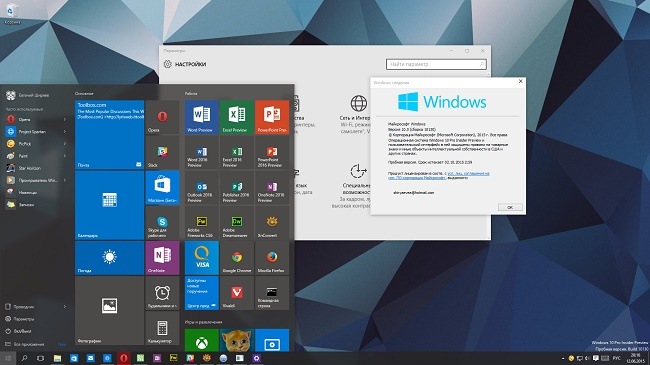Open Task View on the taskbar
This screenshot has width=650, height=365.
[41, 358]
